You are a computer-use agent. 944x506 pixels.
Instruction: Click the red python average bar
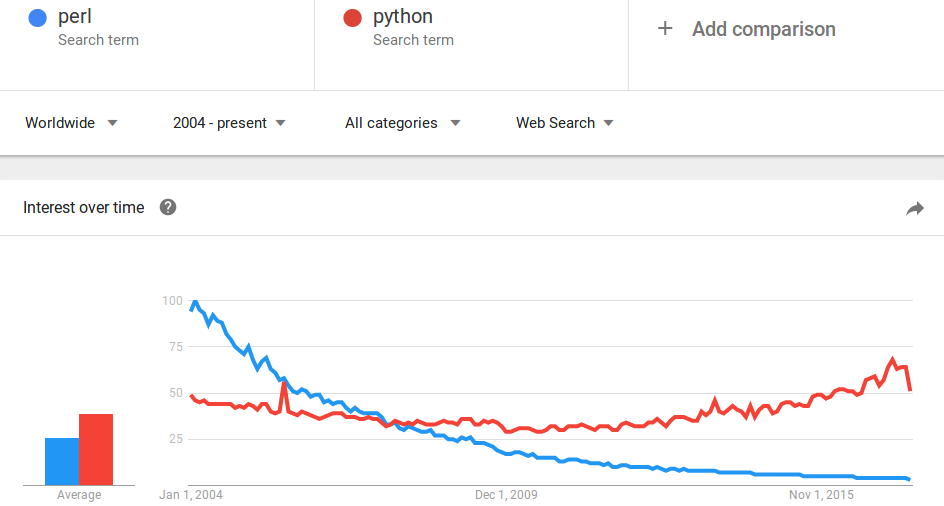(x=96, y=449)
